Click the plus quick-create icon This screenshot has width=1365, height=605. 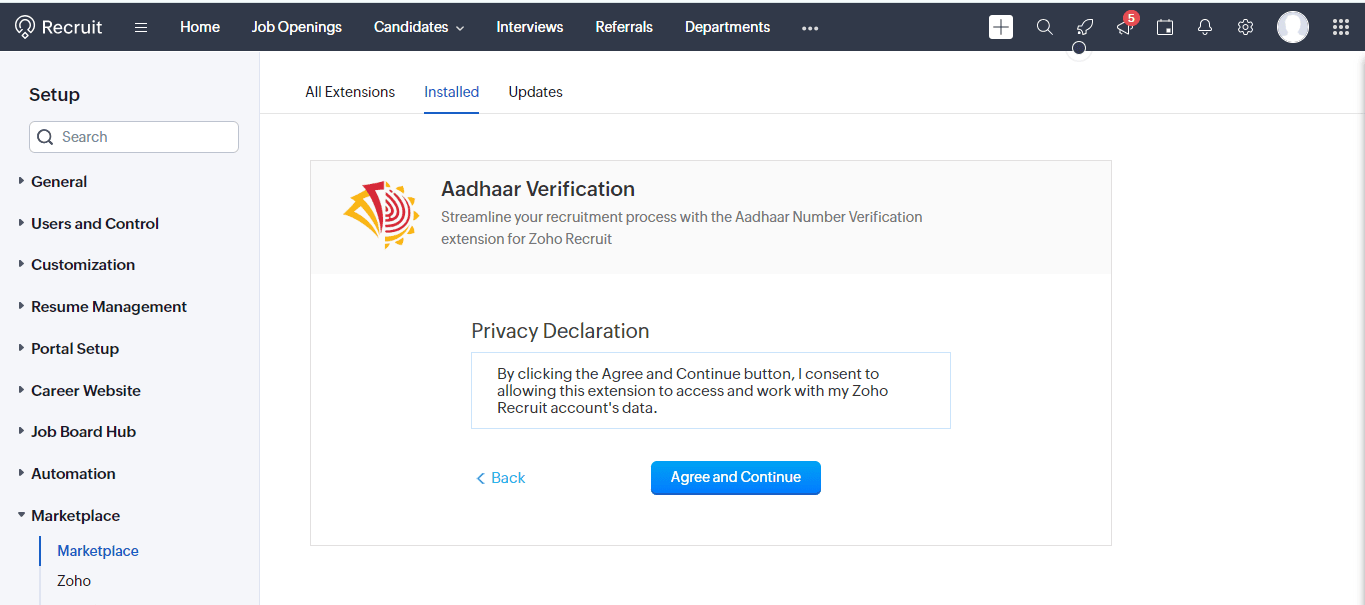1000,27
